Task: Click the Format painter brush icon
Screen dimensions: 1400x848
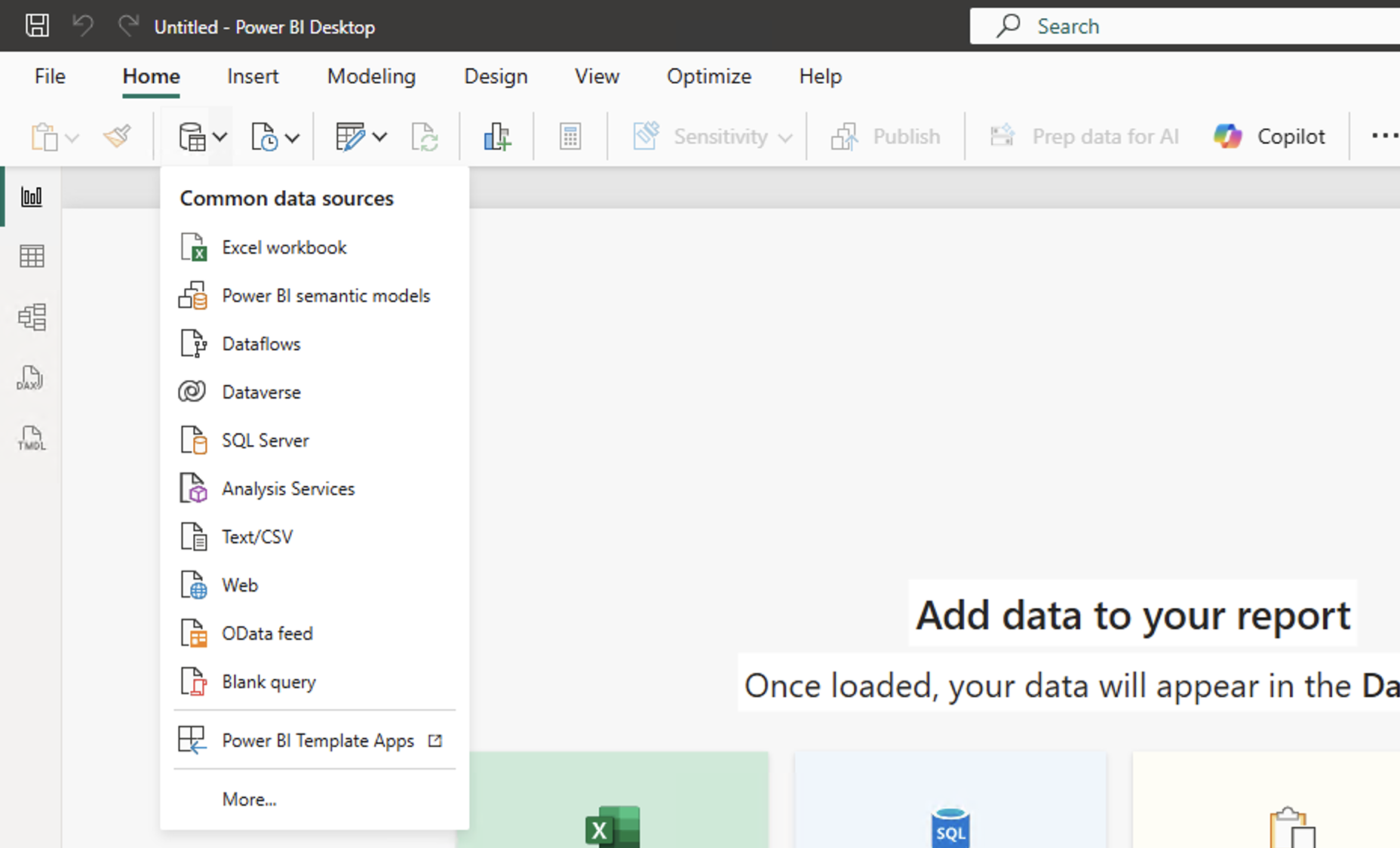Action: 117,137
